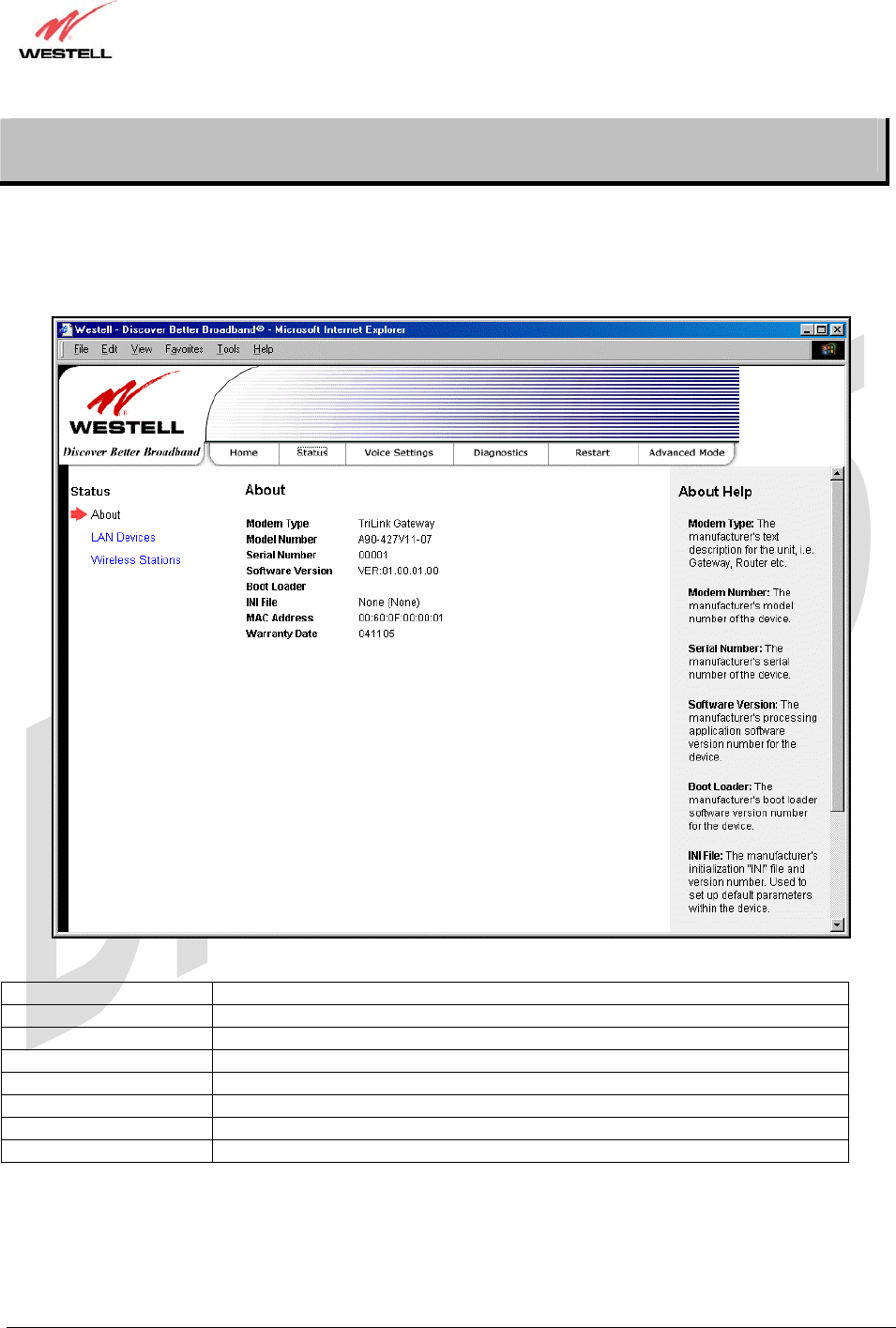Screen dimensions: 896x1328
Task: Click the About page heading
Action: click(x=266, y=490)
